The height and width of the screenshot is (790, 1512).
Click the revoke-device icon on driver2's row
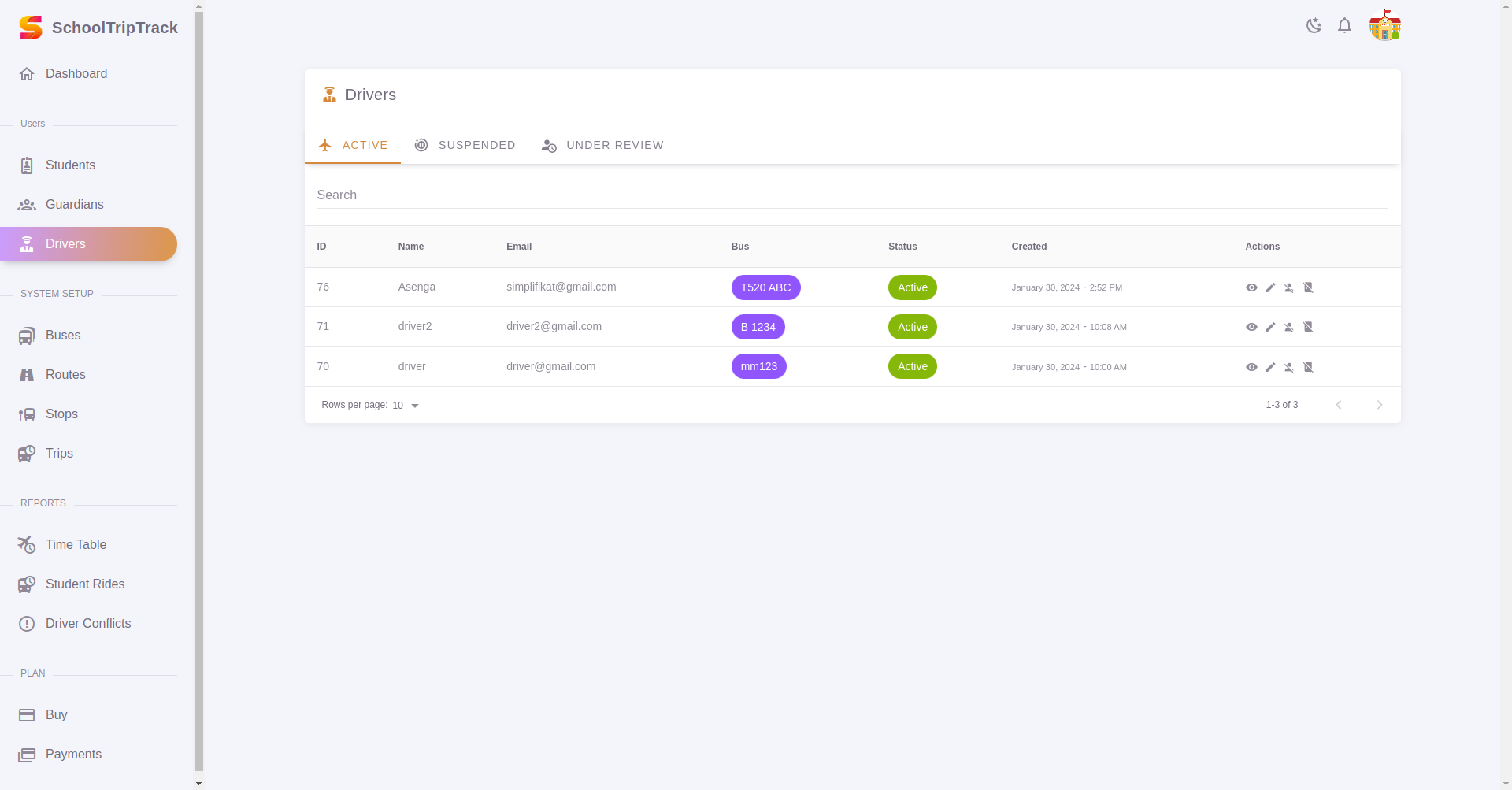click(1308, 327)
